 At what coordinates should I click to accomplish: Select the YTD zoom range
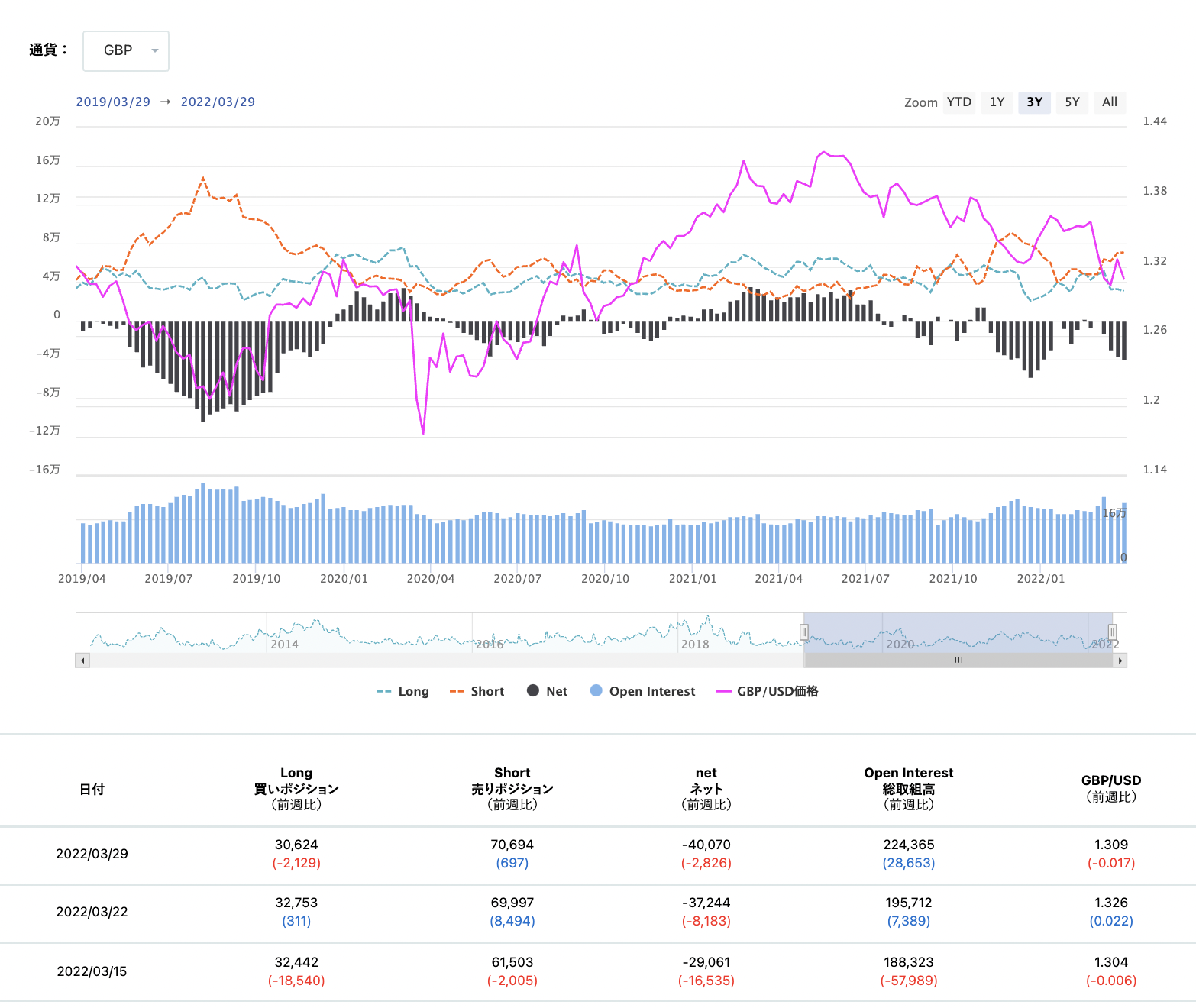tap(959, 102)
